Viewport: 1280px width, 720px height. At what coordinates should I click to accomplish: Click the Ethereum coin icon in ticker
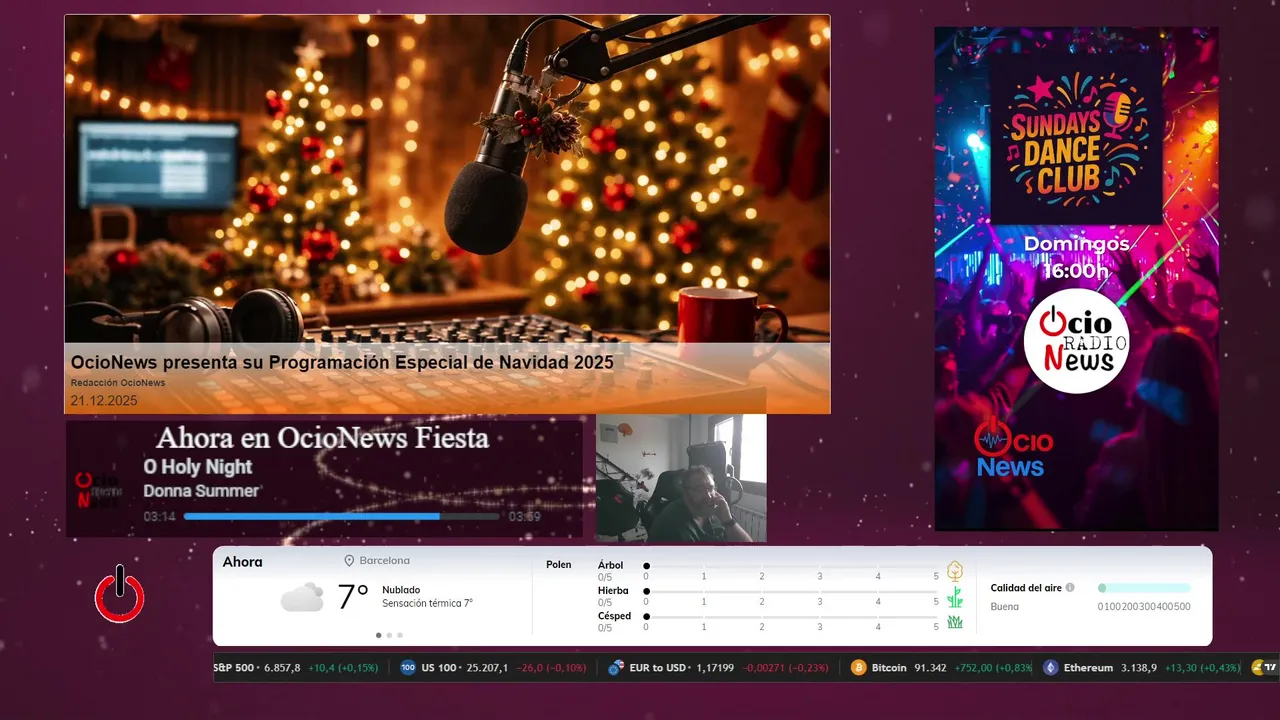click(1050, 668)
